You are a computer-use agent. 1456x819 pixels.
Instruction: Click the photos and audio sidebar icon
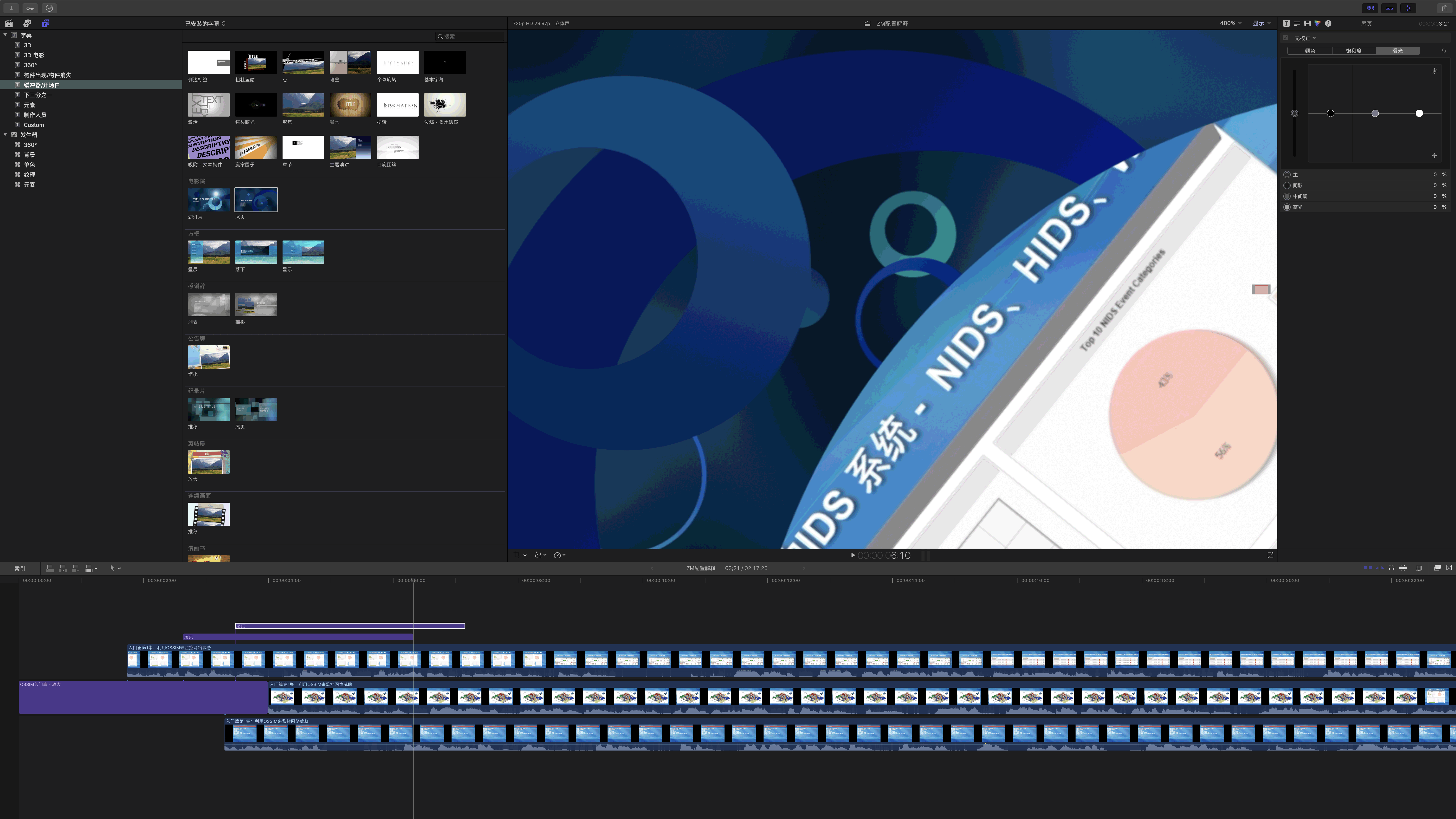click(x=27, y=23)
